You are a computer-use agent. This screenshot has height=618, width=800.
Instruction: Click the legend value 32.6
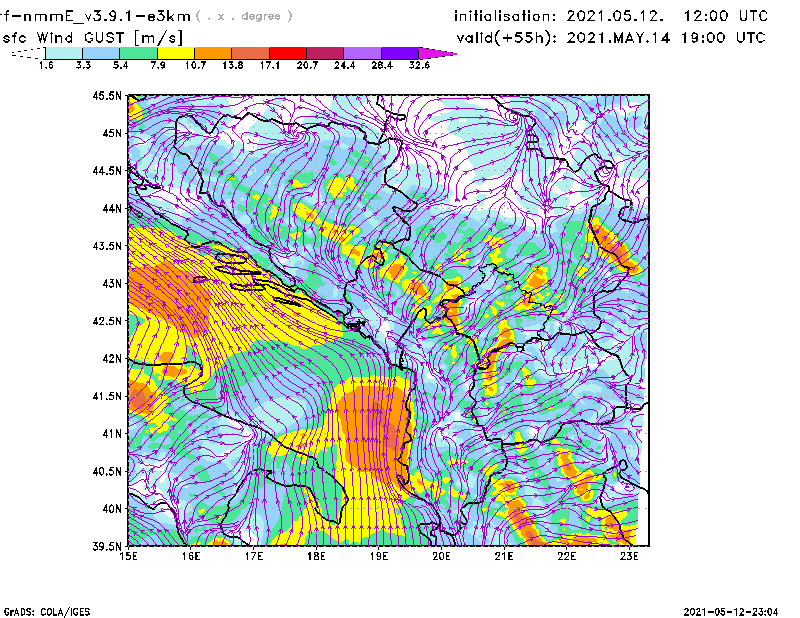tap(419, 65)
